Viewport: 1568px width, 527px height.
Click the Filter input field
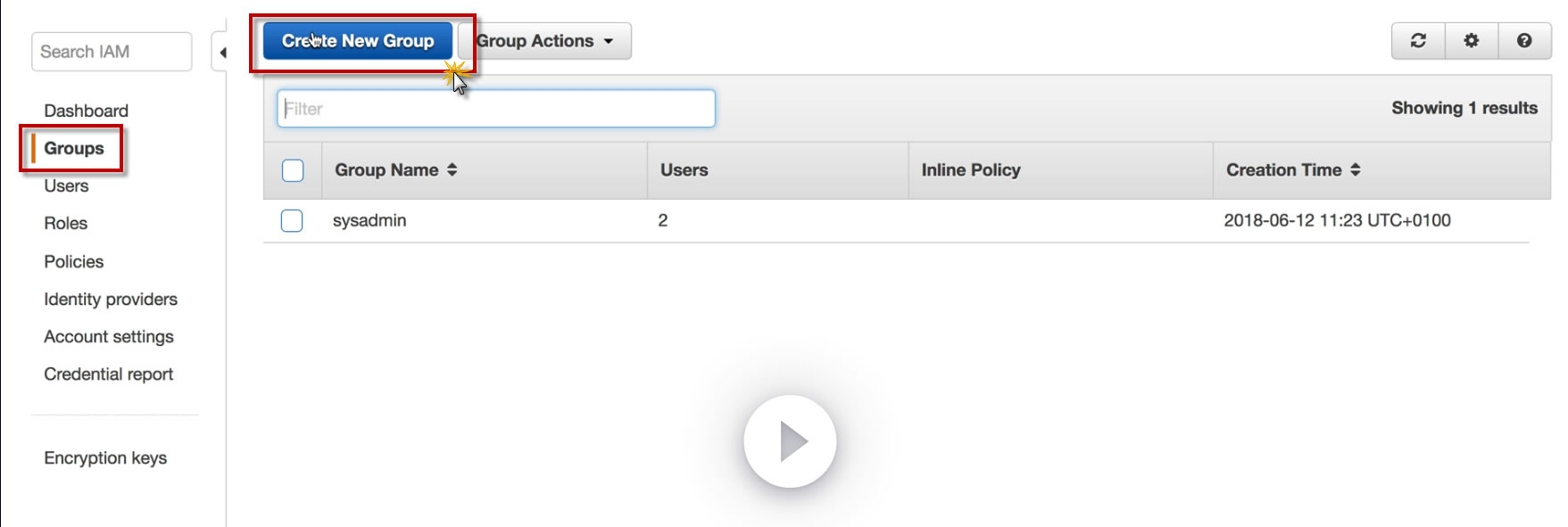click(x=496, y=109)
